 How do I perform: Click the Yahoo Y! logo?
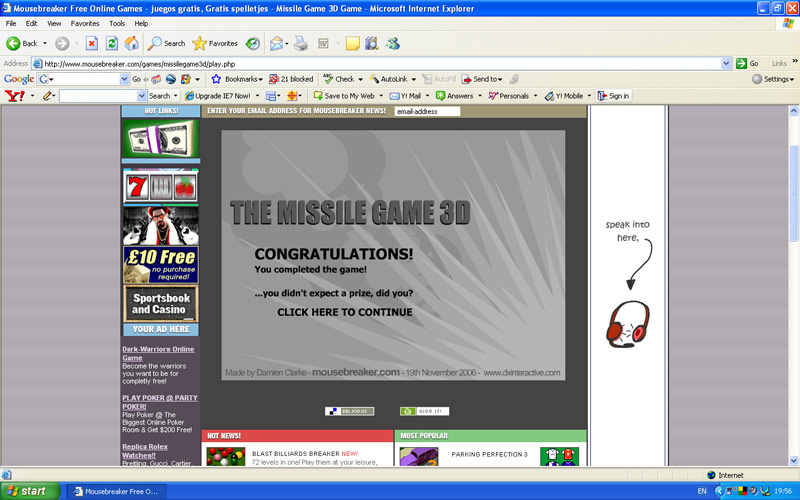[x=14, y=95]
